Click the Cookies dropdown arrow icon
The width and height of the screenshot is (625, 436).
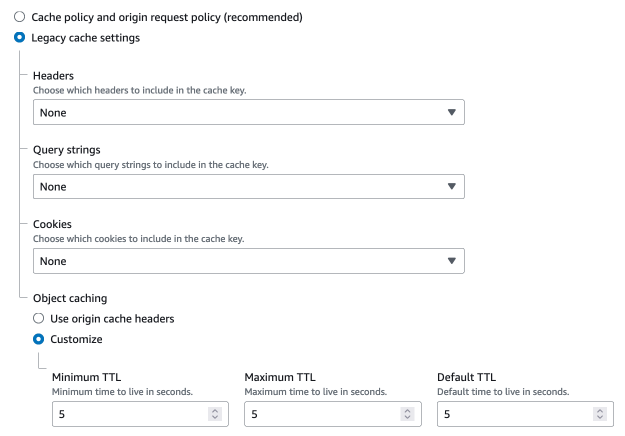click(x=452, y=261)
